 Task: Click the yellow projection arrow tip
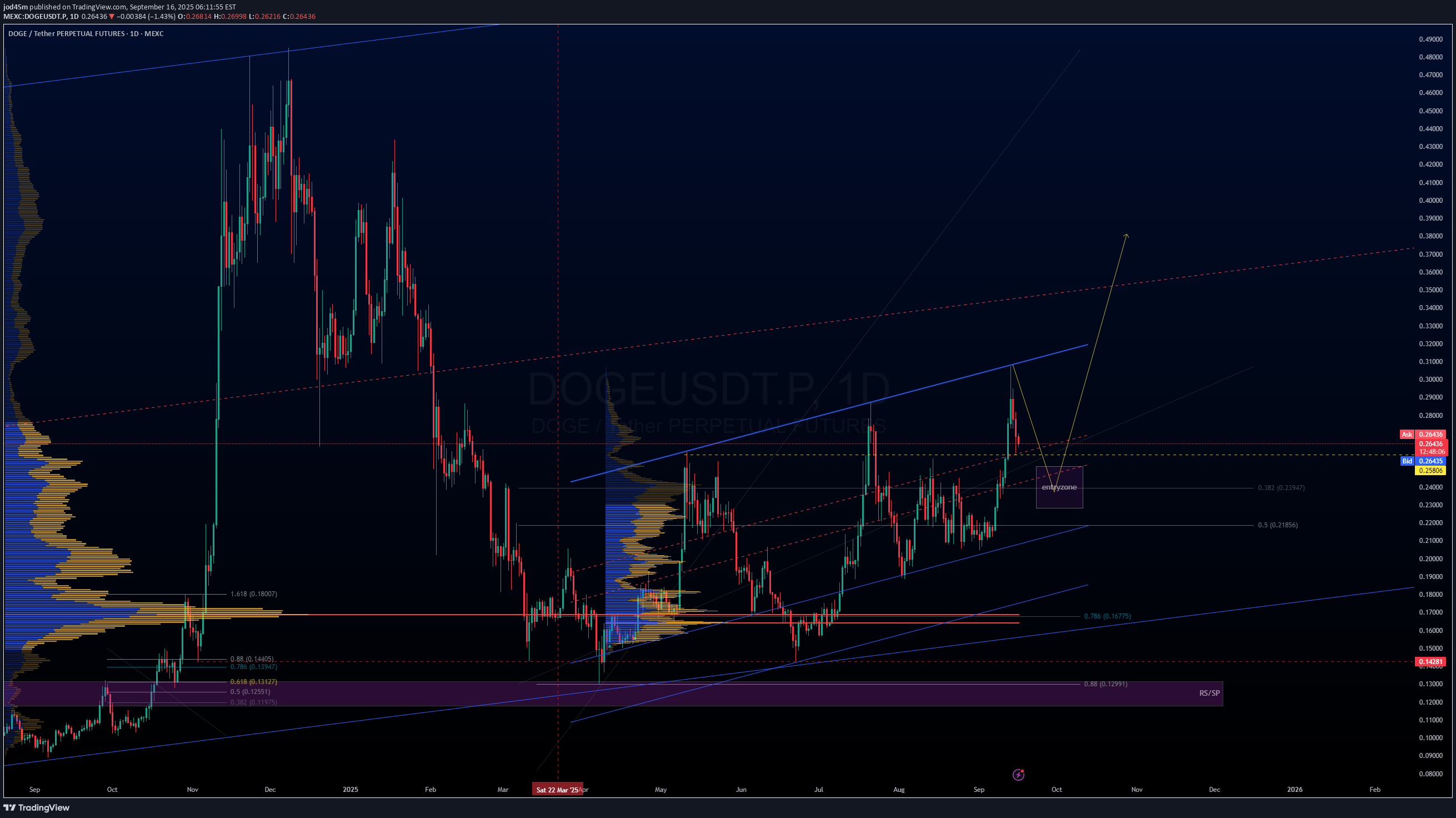coord(1127,235)
